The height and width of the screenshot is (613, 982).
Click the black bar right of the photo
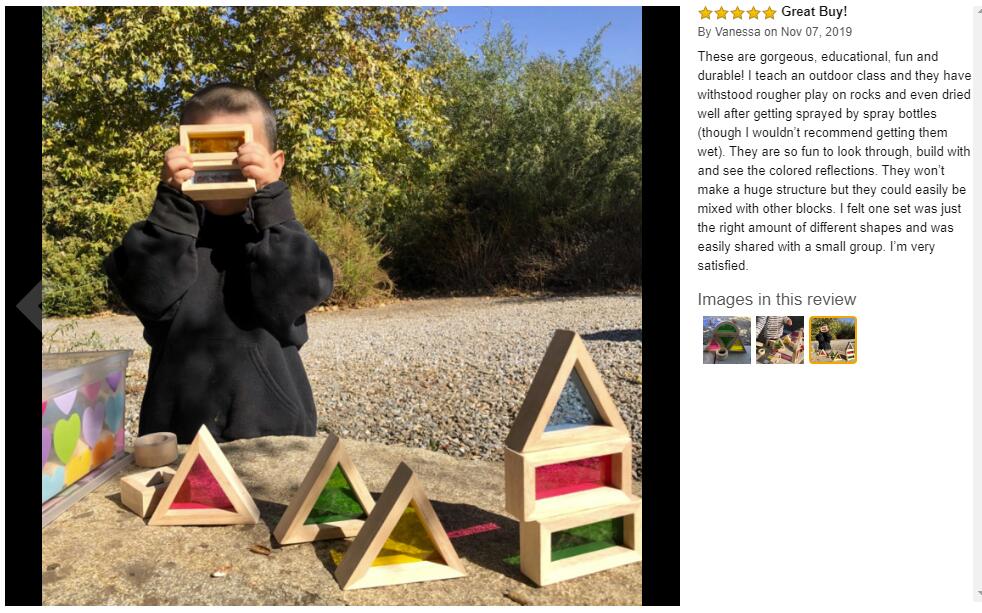coord(661,306)
